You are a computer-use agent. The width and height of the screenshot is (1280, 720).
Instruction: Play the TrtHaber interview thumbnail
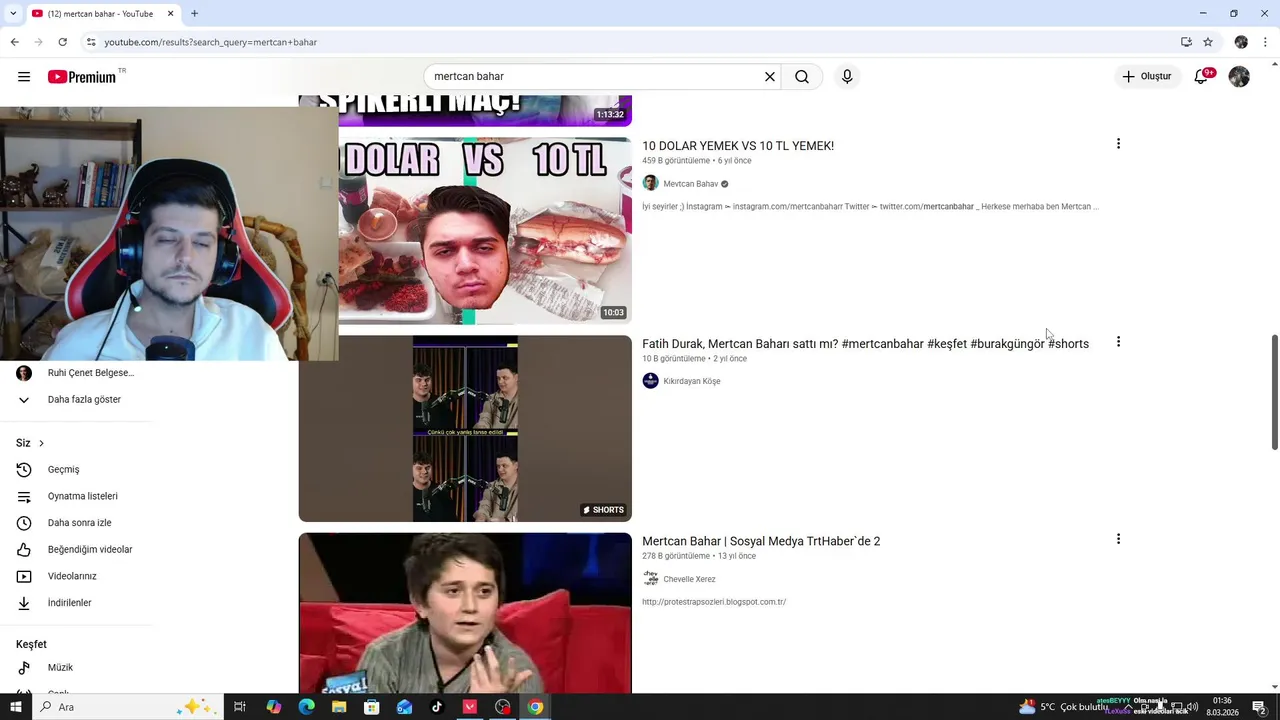(465, 613)
